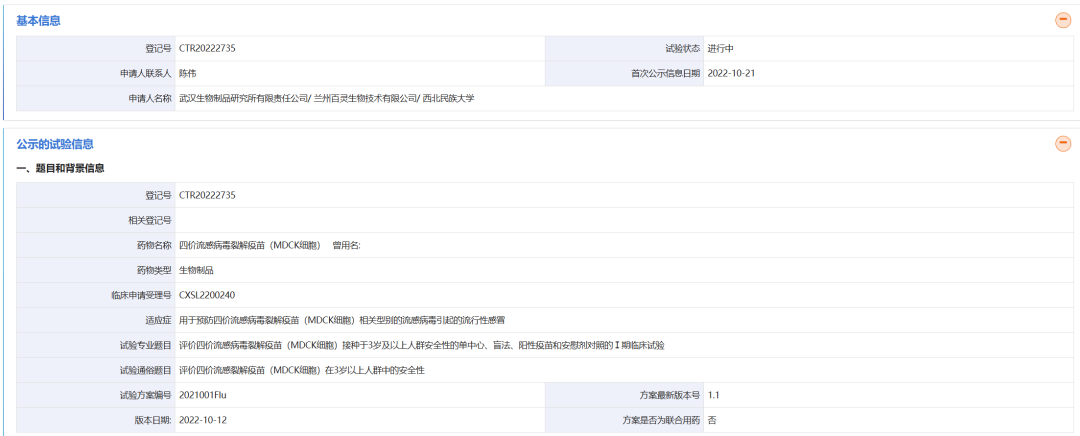Collapse the 基本信息 section
1080x436 pixels.
(x=1063, y=20)
